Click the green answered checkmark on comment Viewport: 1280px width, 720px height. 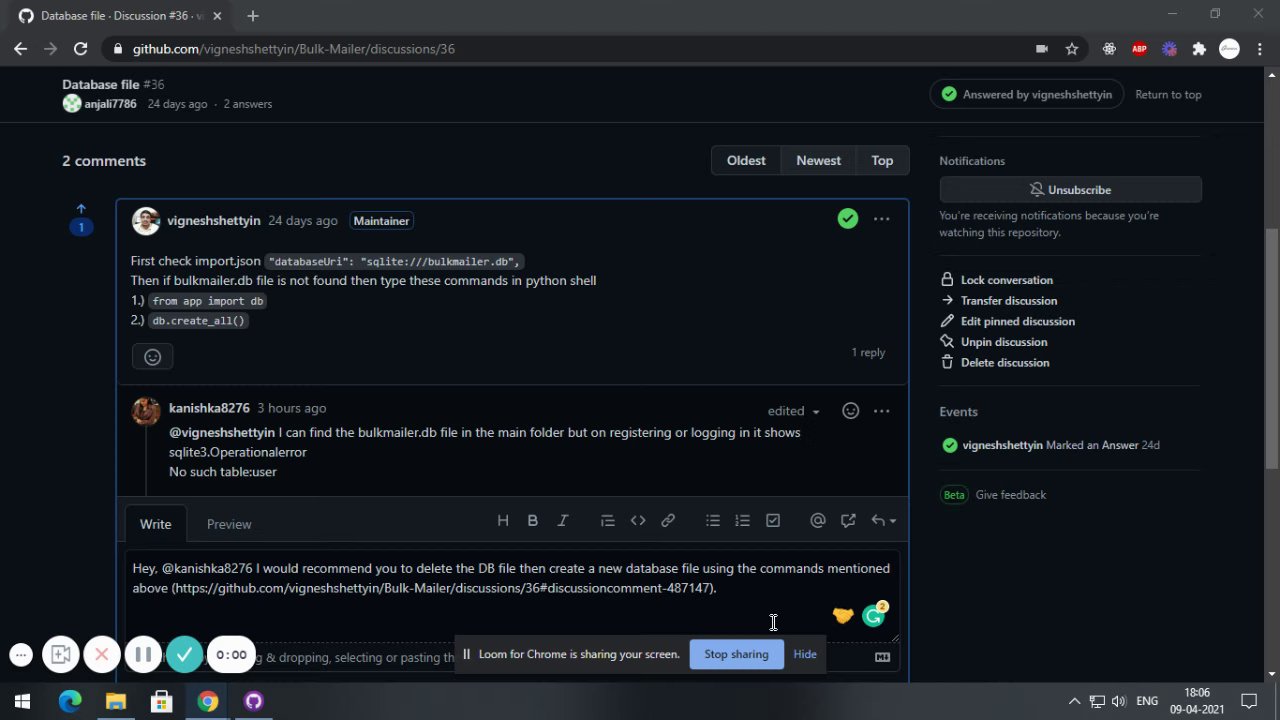pos(848,219)
